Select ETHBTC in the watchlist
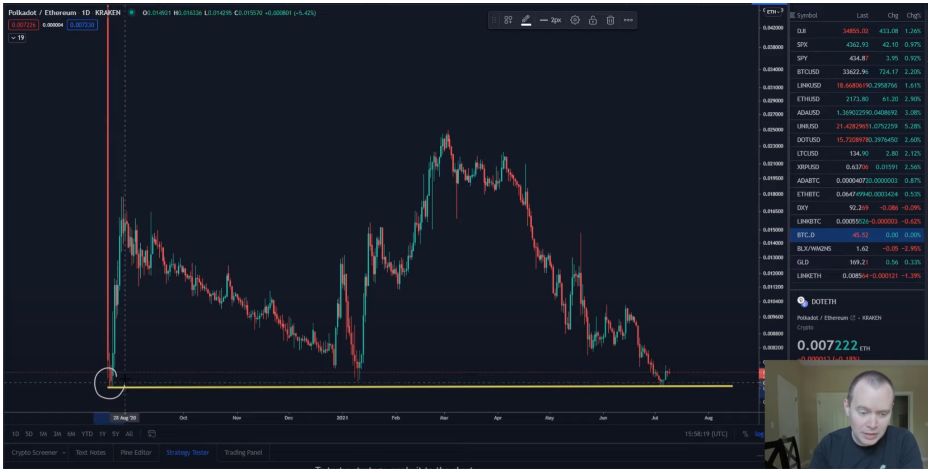This screenshot has width=936, height=473. click(x=857, y=194)
